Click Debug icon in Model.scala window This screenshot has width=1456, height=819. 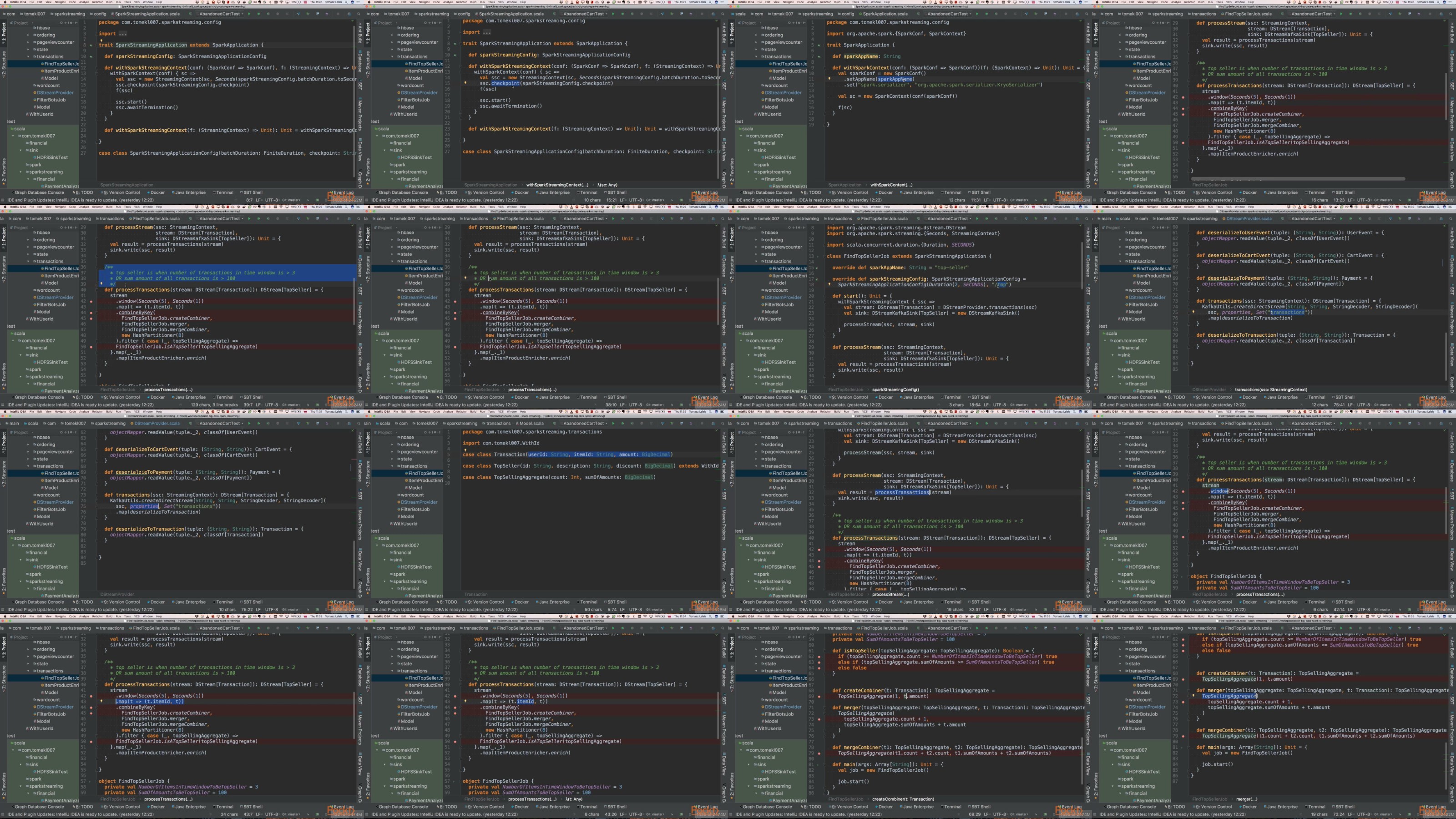pyautogui.click(x=622, y=423)
